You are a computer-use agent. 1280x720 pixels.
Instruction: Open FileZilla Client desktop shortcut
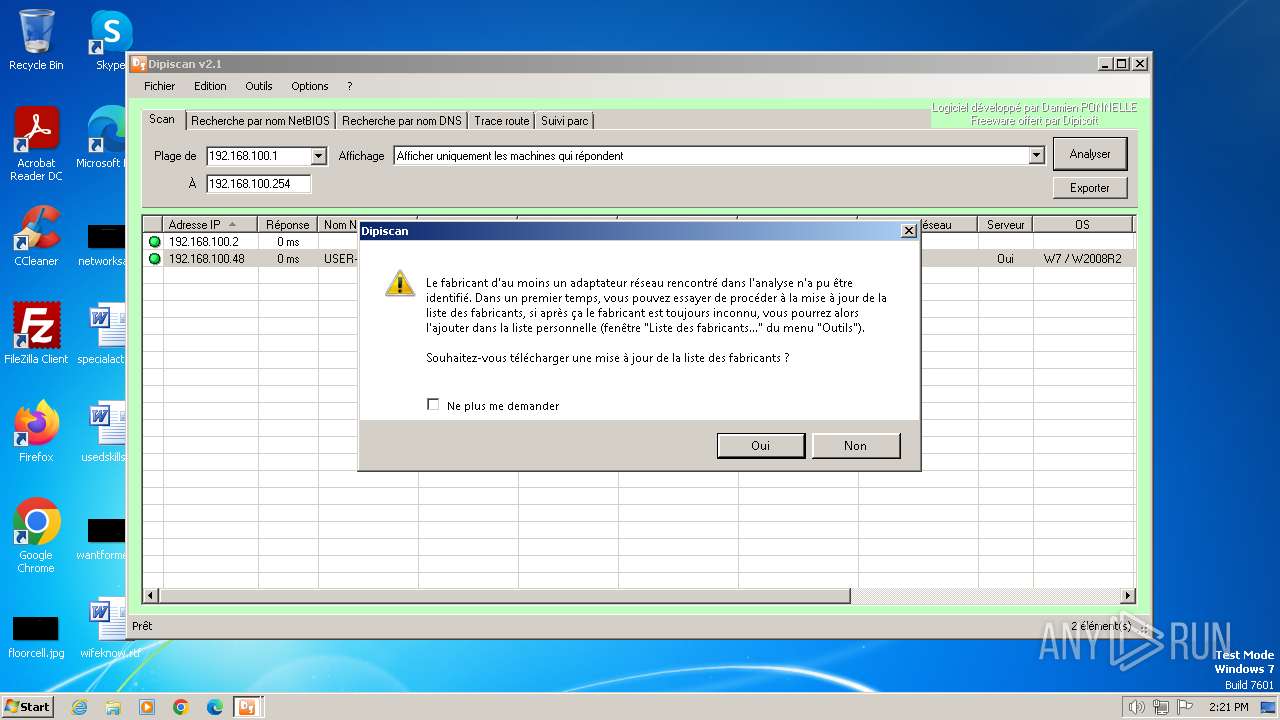click(36, 333)
